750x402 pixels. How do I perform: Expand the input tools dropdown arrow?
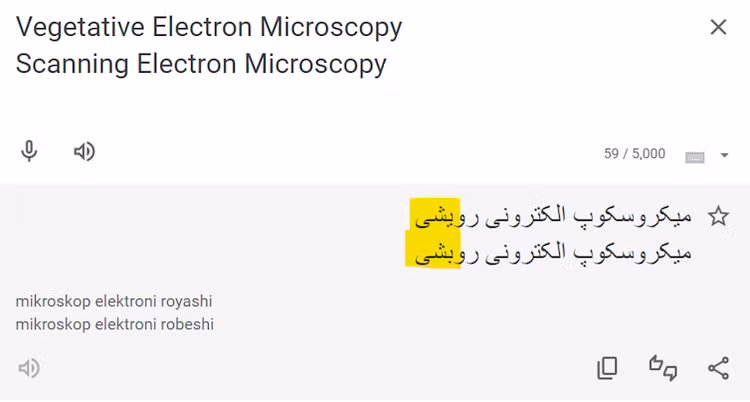724,155
